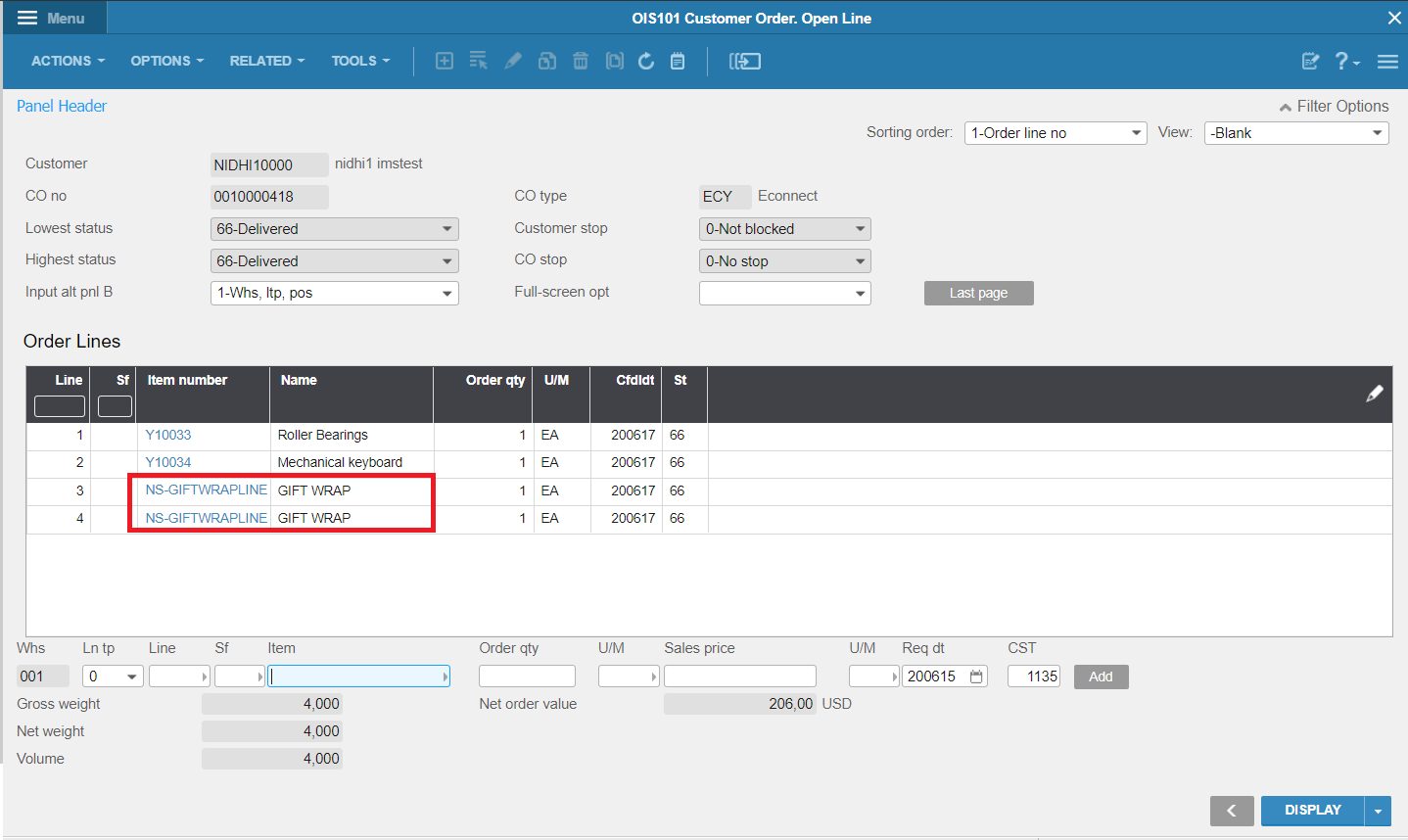Image resolution: width=1408 pixels, height=840 pixels.
Task: Open the DISPLAY button dropdown arrow
Action: [1378, 811]
